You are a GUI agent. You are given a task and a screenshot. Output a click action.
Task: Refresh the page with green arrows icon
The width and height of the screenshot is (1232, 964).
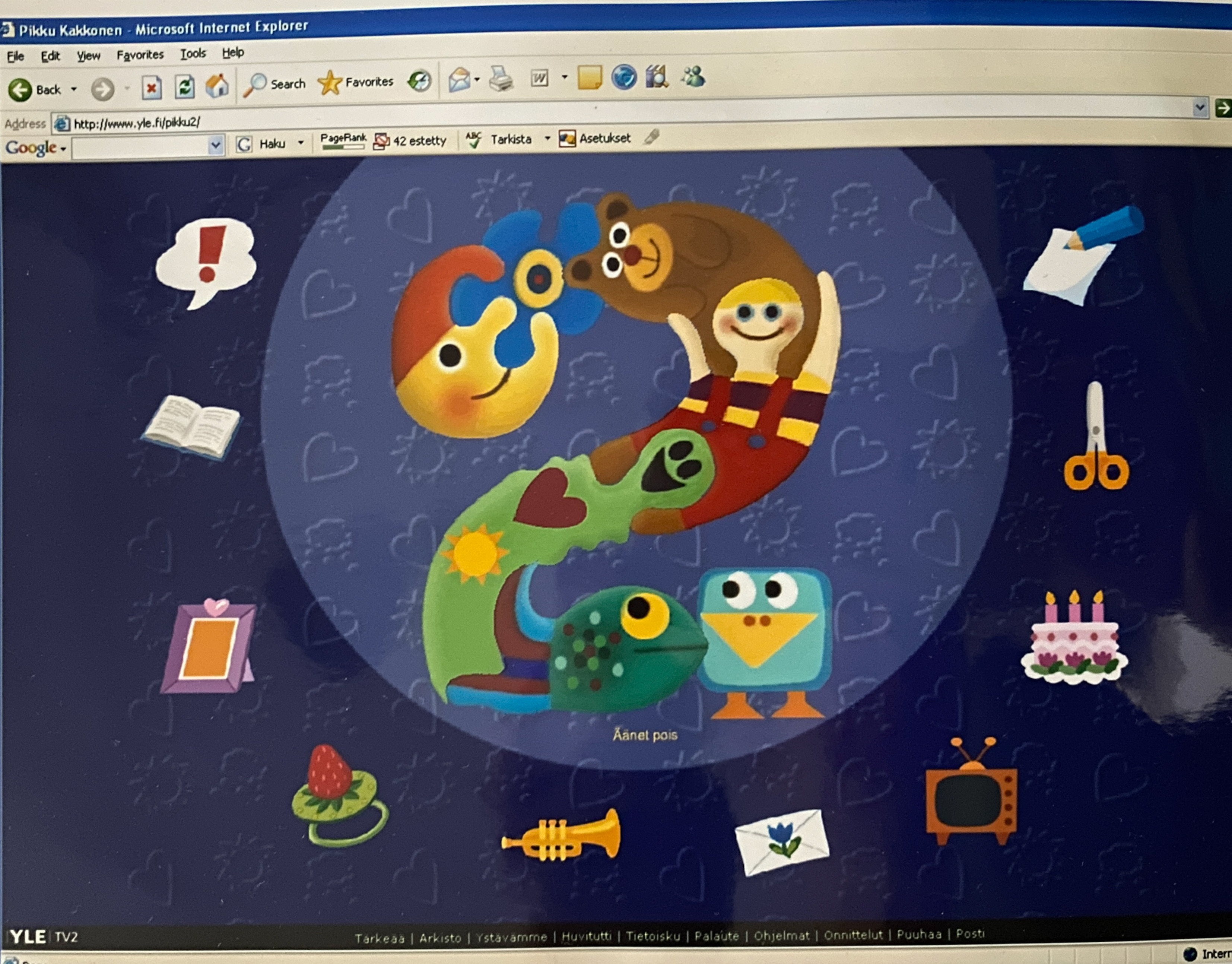pyautogui.click(x=185, y=87)
